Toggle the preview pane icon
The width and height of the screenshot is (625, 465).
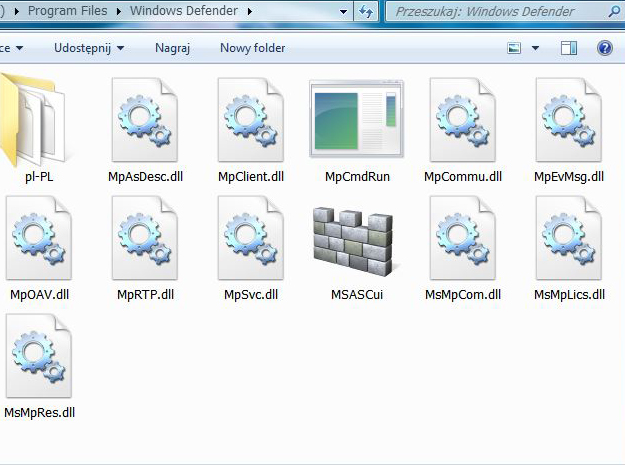pyautogui.click(x=569, y=48)
